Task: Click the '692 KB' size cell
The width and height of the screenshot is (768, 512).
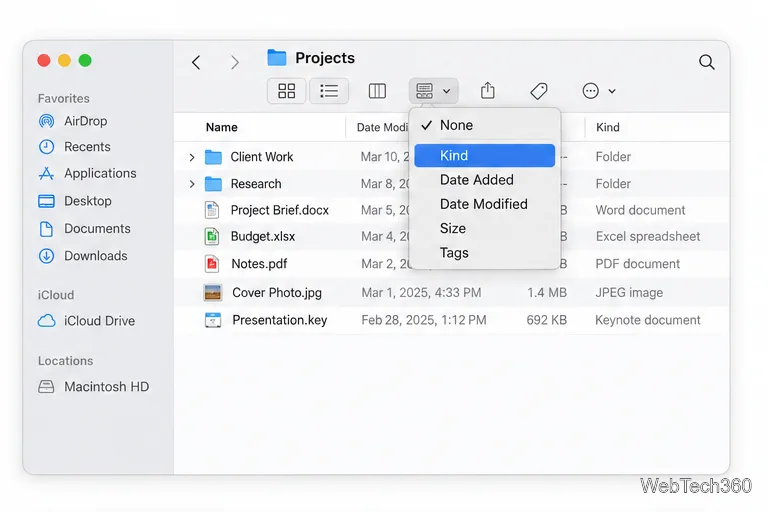Action: click(547, 320)
